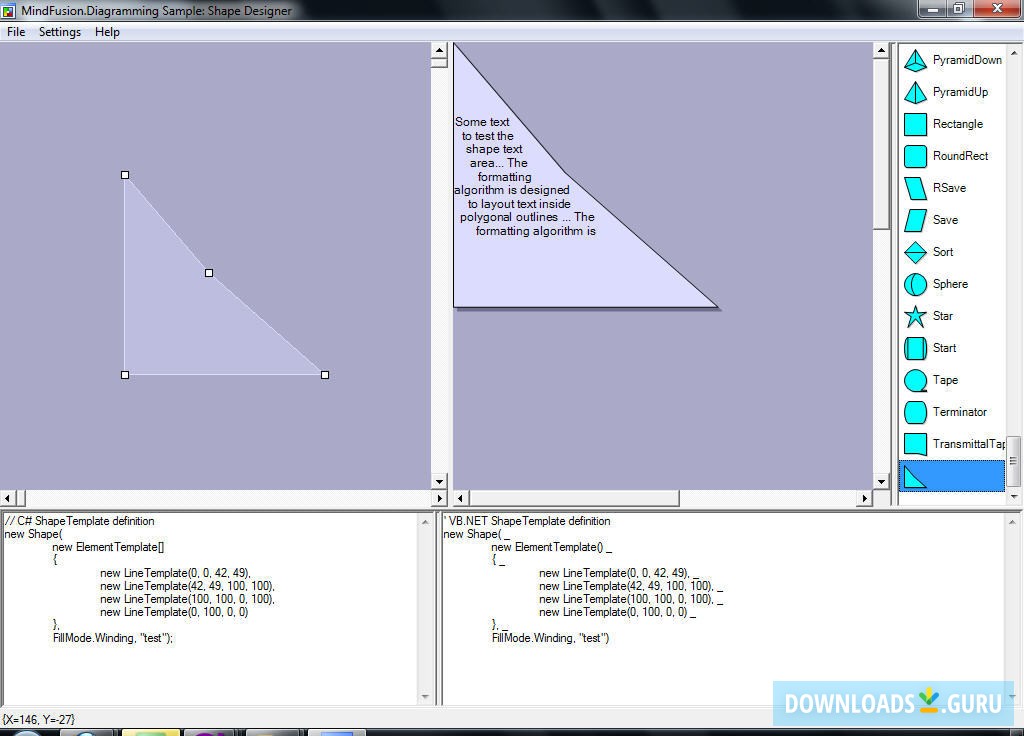The width and height of the screenshot is (1024, 736).
Task: Click the middle selection handle on the triangle
Action: (208, 272)
